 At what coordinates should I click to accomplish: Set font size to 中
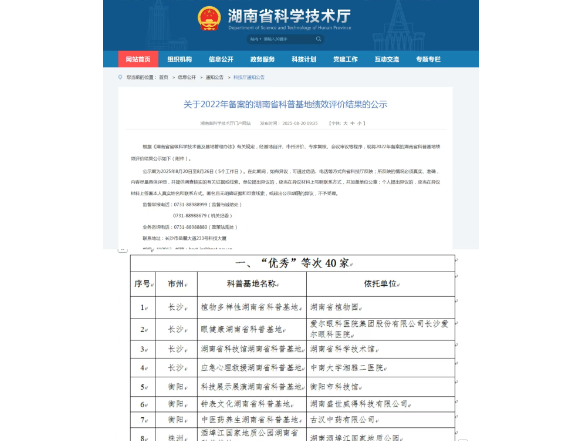(352, 123)
